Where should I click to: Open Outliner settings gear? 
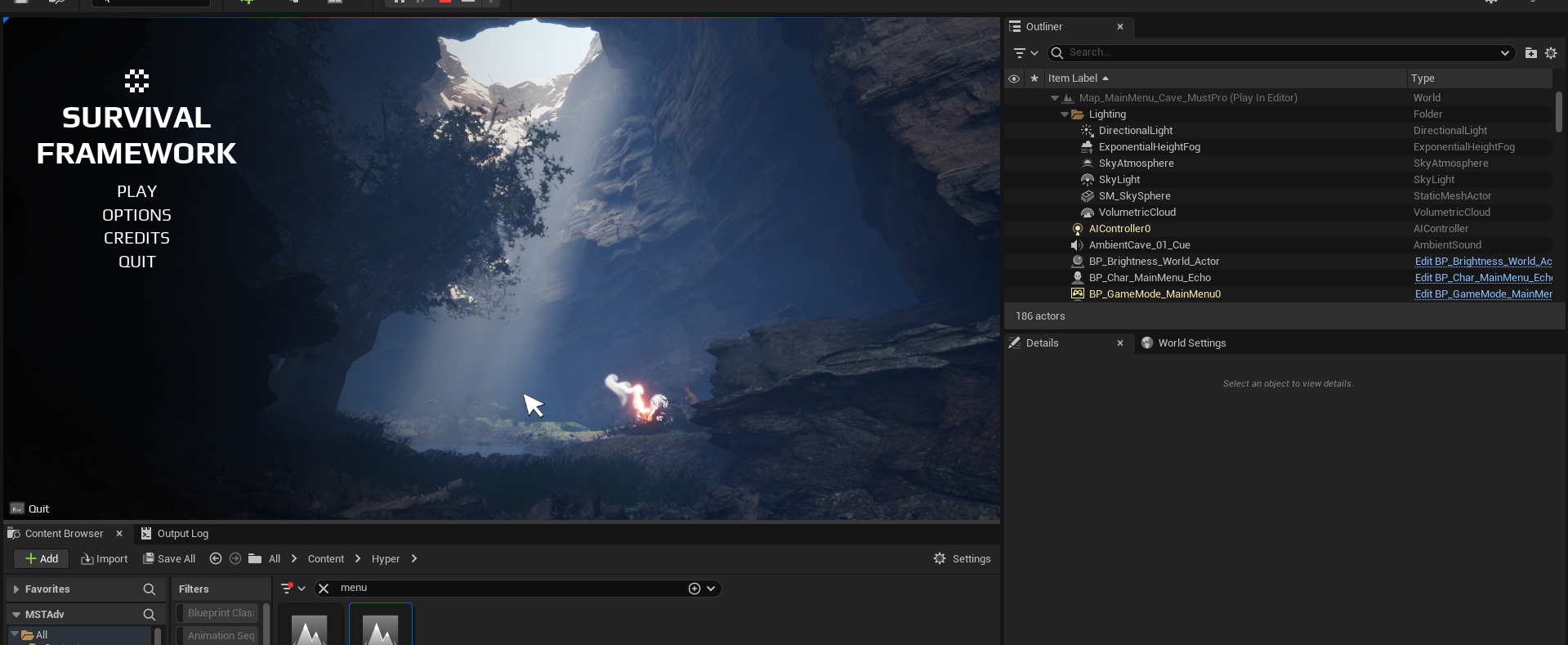(1551, 53)
